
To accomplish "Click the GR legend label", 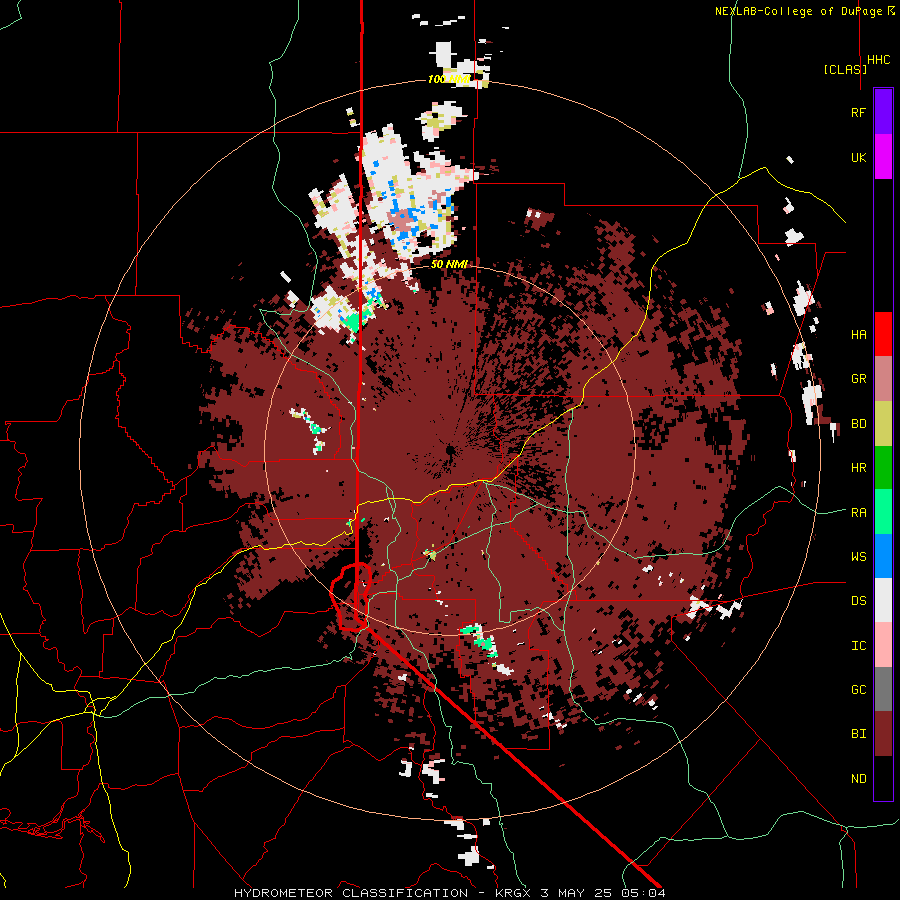I will tap(859, 379).
